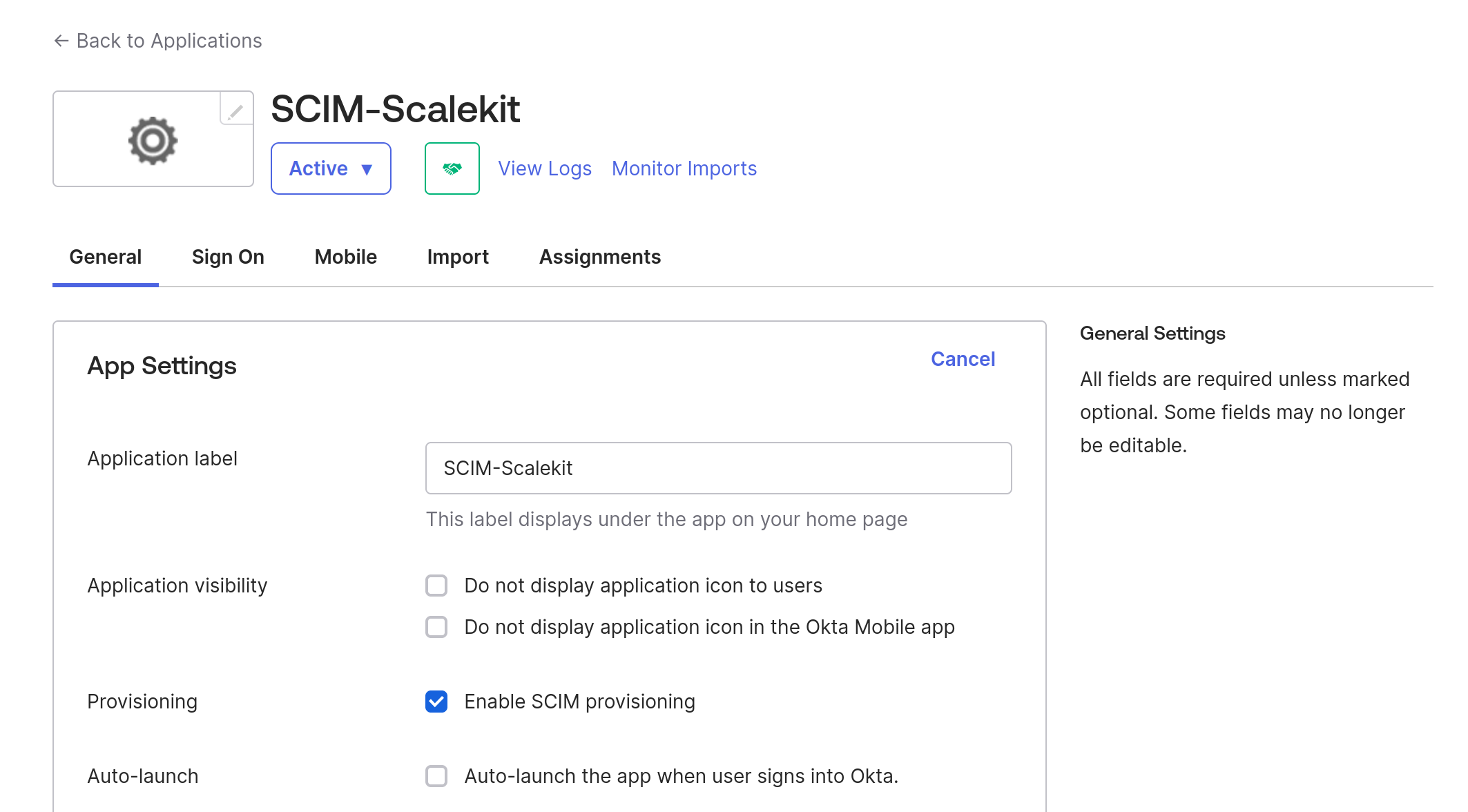Toggle Do not display application icon to users
The height and width of the screenshot is (812, 1468).
(x=437, y=585)
